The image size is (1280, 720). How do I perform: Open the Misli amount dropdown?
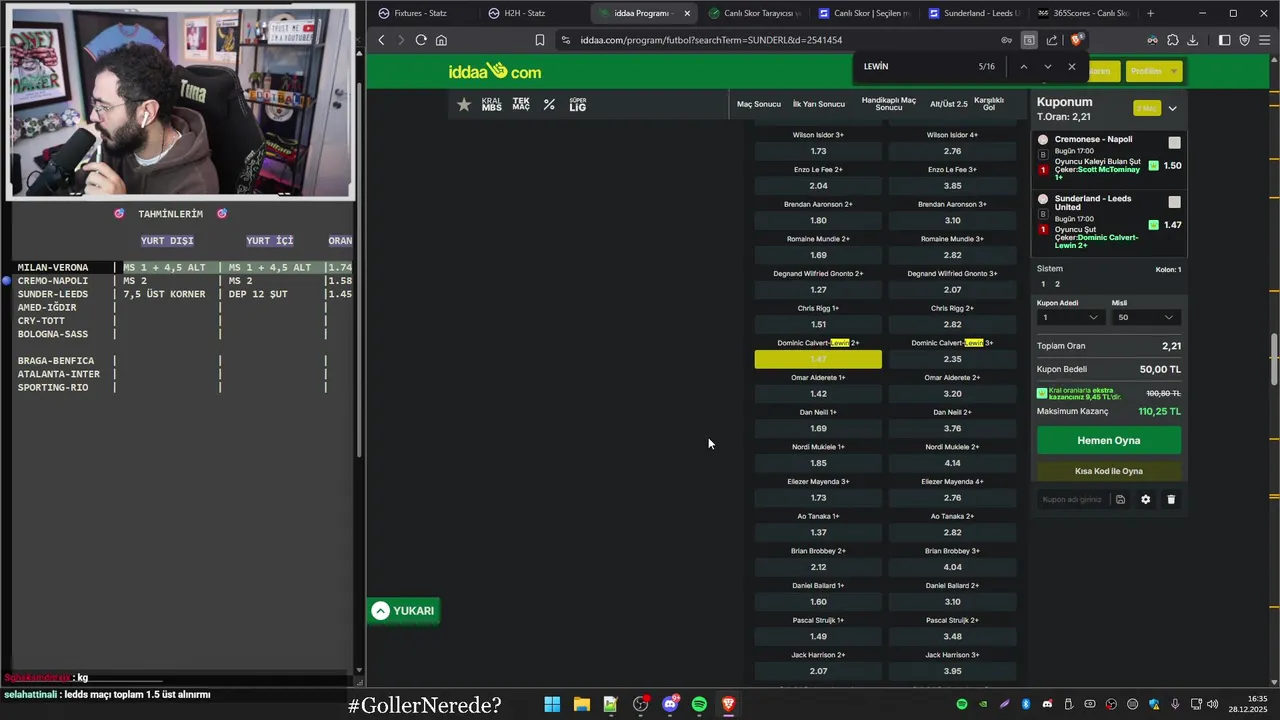click(1146, 318)
